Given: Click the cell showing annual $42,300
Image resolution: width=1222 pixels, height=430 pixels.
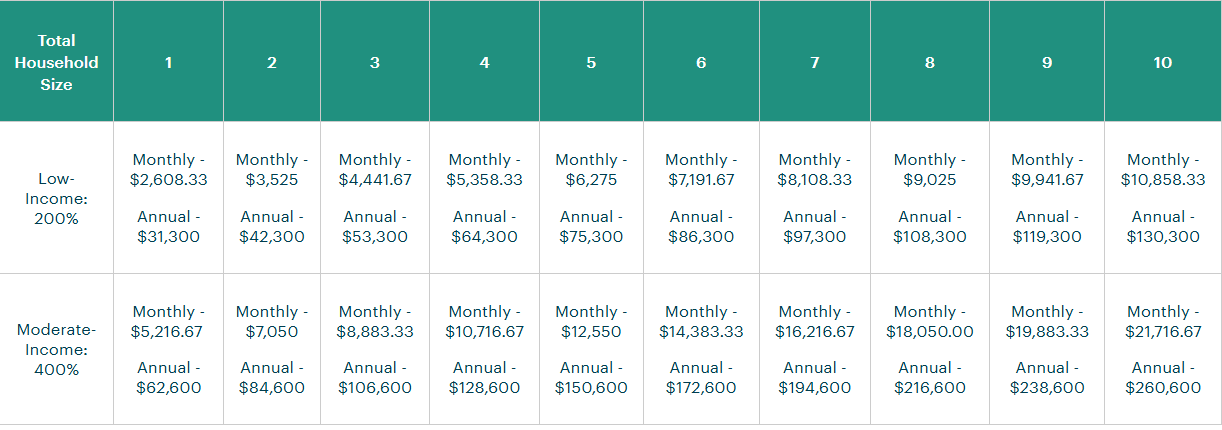Looking at the screenshot, I should (x=272, y=198).
